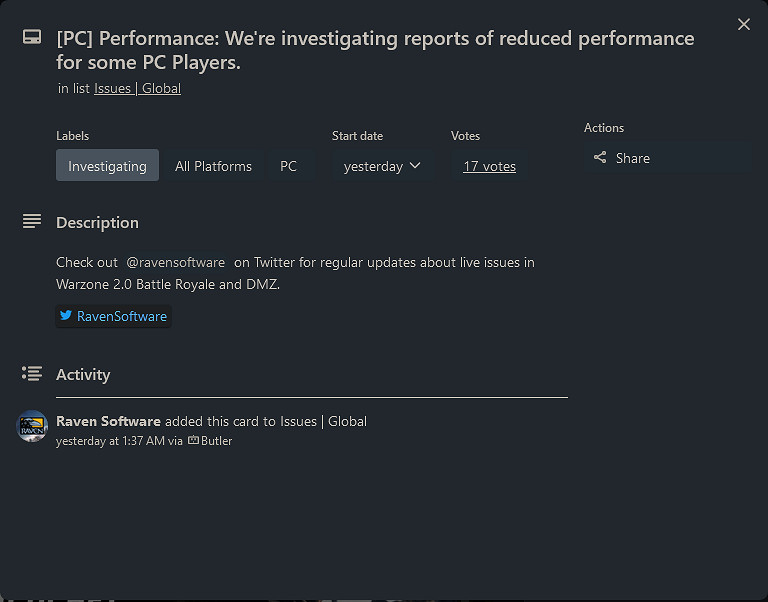Click the Activity section list icon
768x602 pixels.
tap(32, 373)
